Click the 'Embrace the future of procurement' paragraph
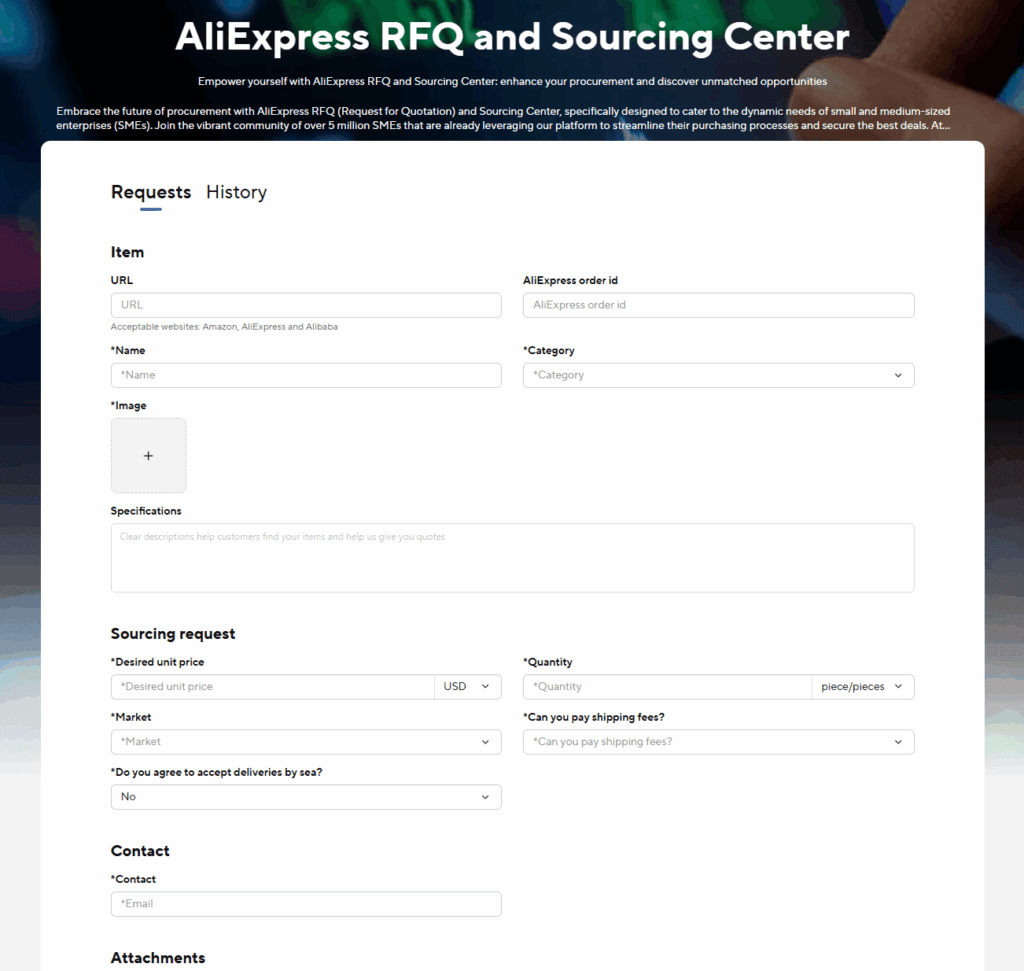Screen dimensions: 1024x971 pos(503,118)
